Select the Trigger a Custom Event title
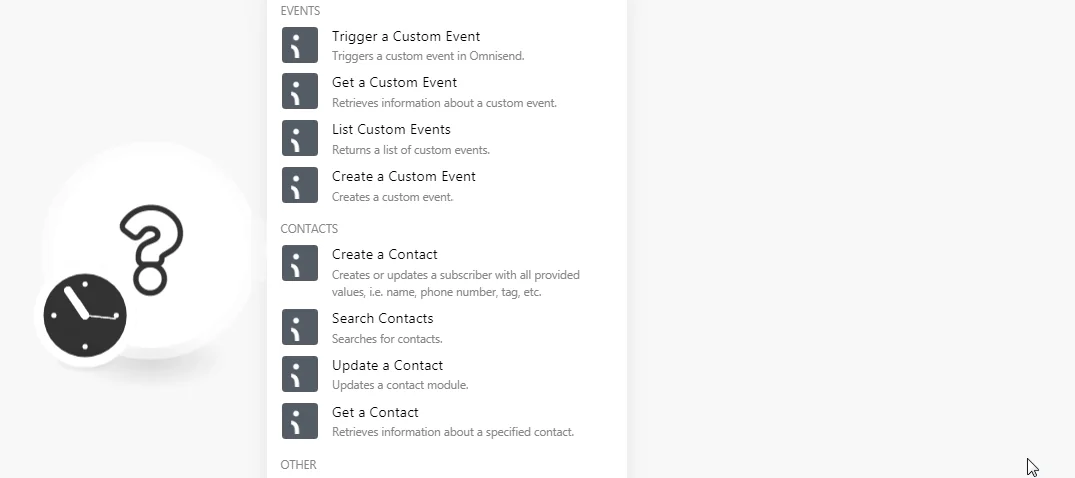Viewport: 1075px width, 478px height. point(406,36)
